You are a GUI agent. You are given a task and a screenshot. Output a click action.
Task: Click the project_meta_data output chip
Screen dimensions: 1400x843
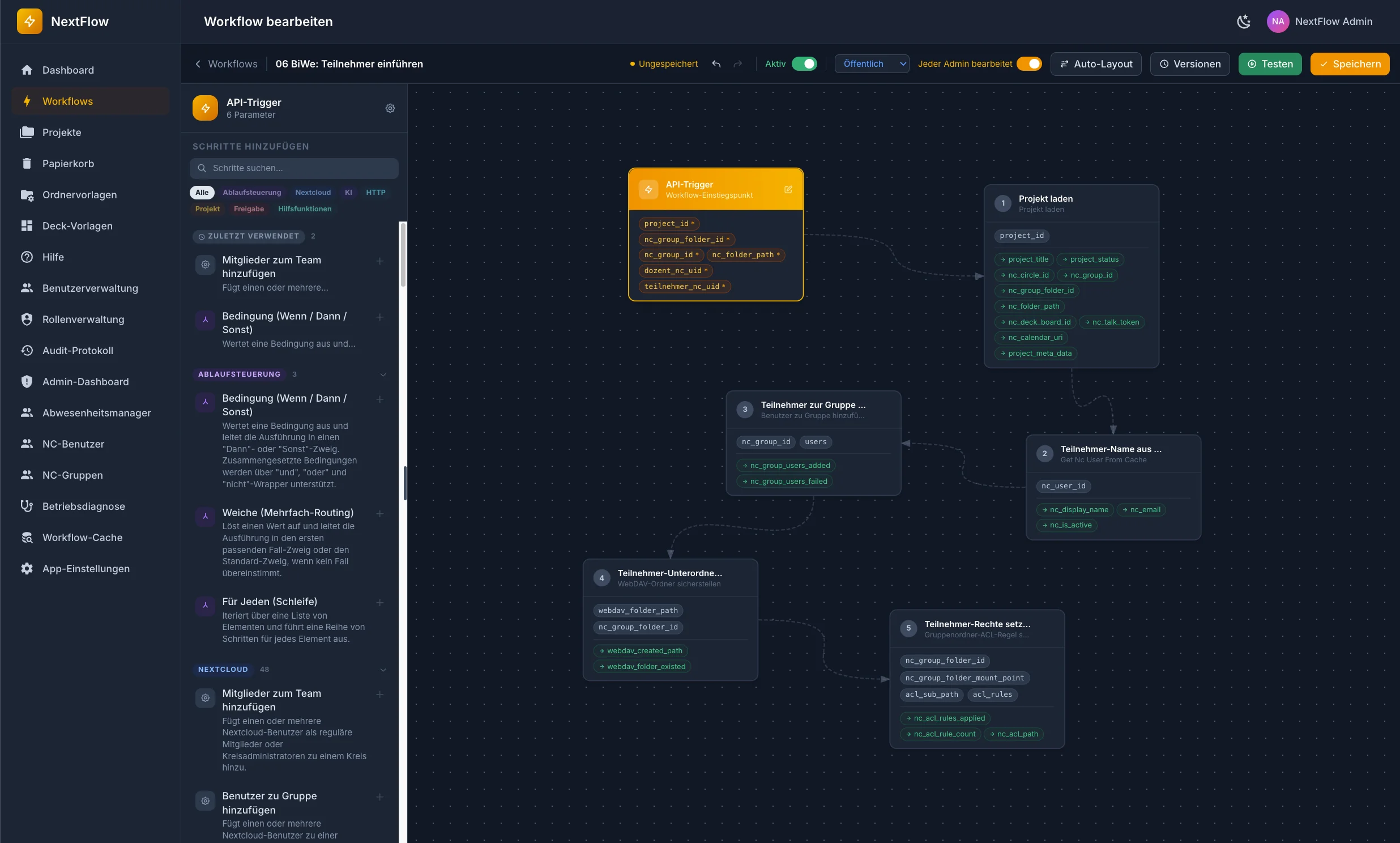[x=1035, y=354]
